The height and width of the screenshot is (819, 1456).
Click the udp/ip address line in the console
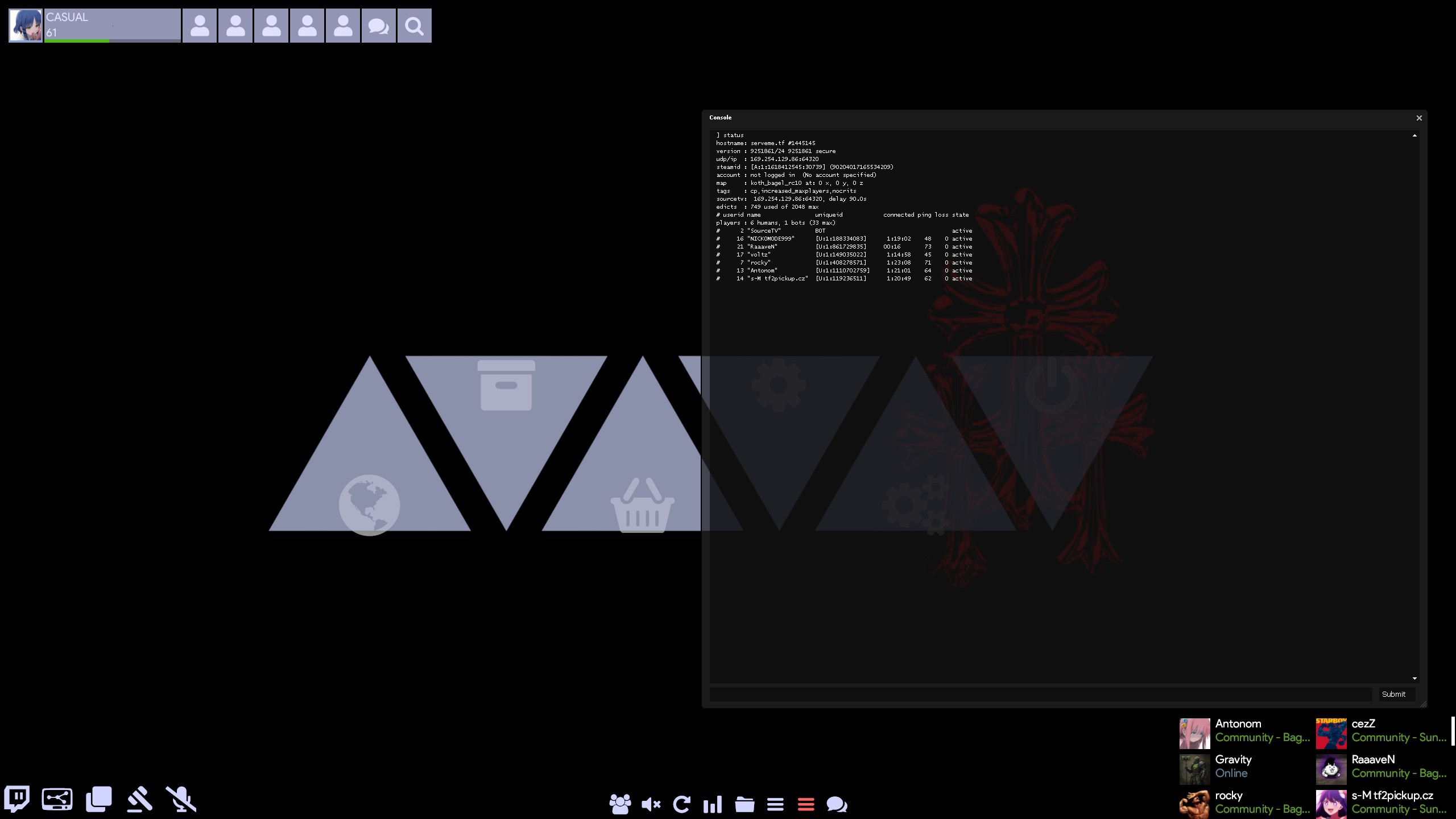[x=767, y=159]
